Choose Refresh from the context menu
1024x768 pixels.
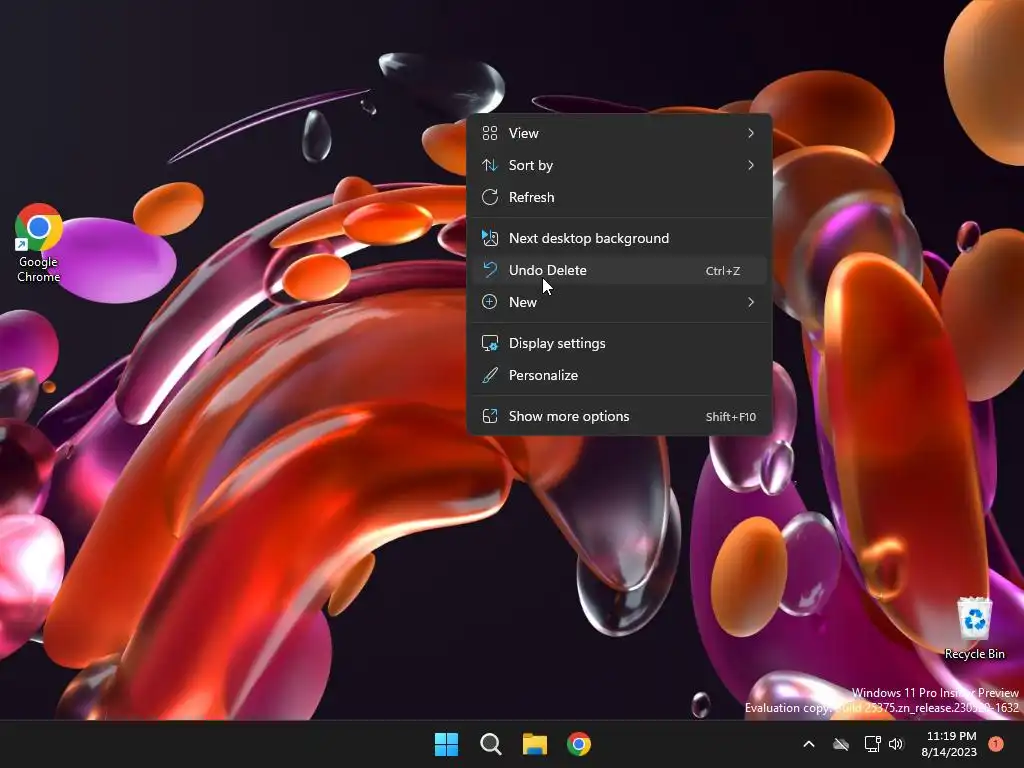[x=619, y=197]
